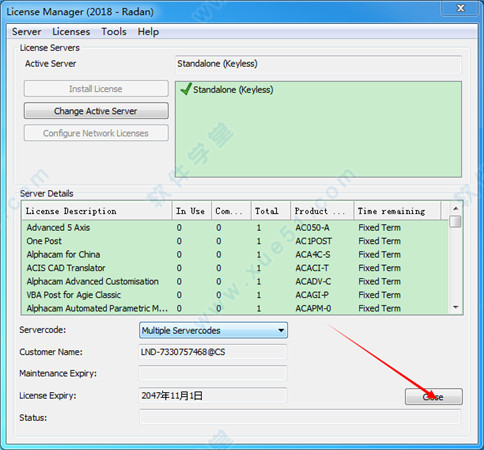This screenshot has height=450, width=484.
Task: Expand the Multiple Servercodes dropdown
Action: [x=213, y=330]
